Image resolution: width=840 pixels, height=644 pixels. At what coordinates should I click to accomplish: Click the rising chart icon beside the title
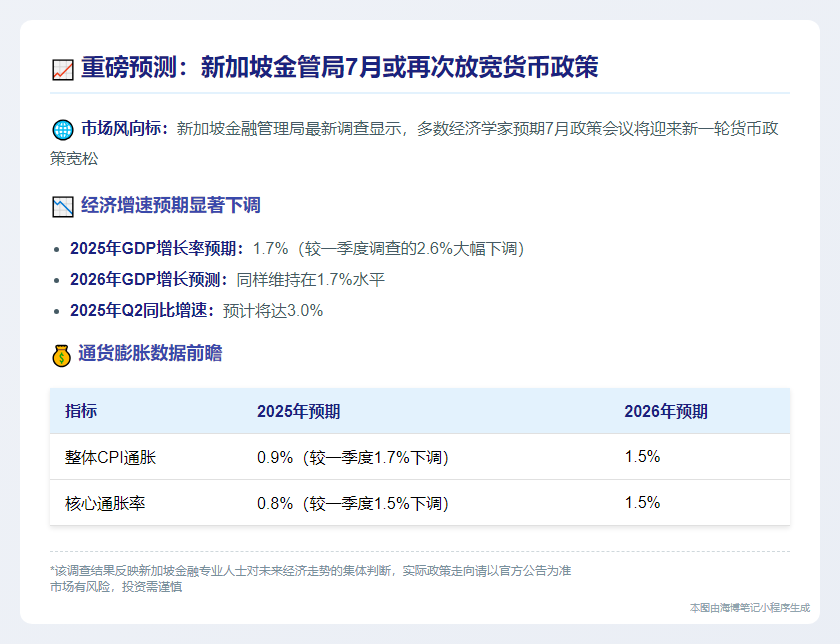(x=63, y=70)
